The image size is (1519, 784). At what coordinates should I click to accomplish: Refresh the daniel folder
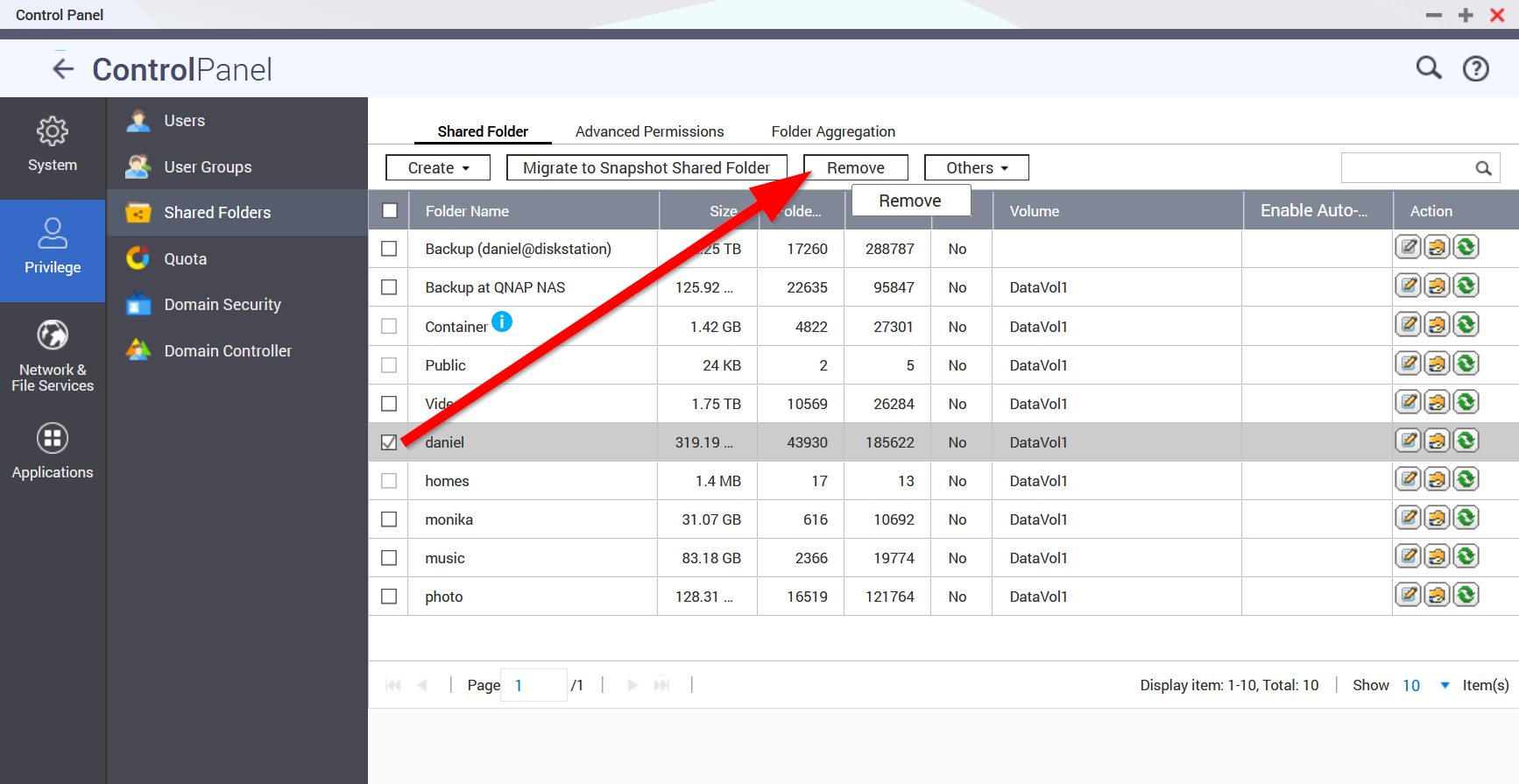tap(1466, 440)
